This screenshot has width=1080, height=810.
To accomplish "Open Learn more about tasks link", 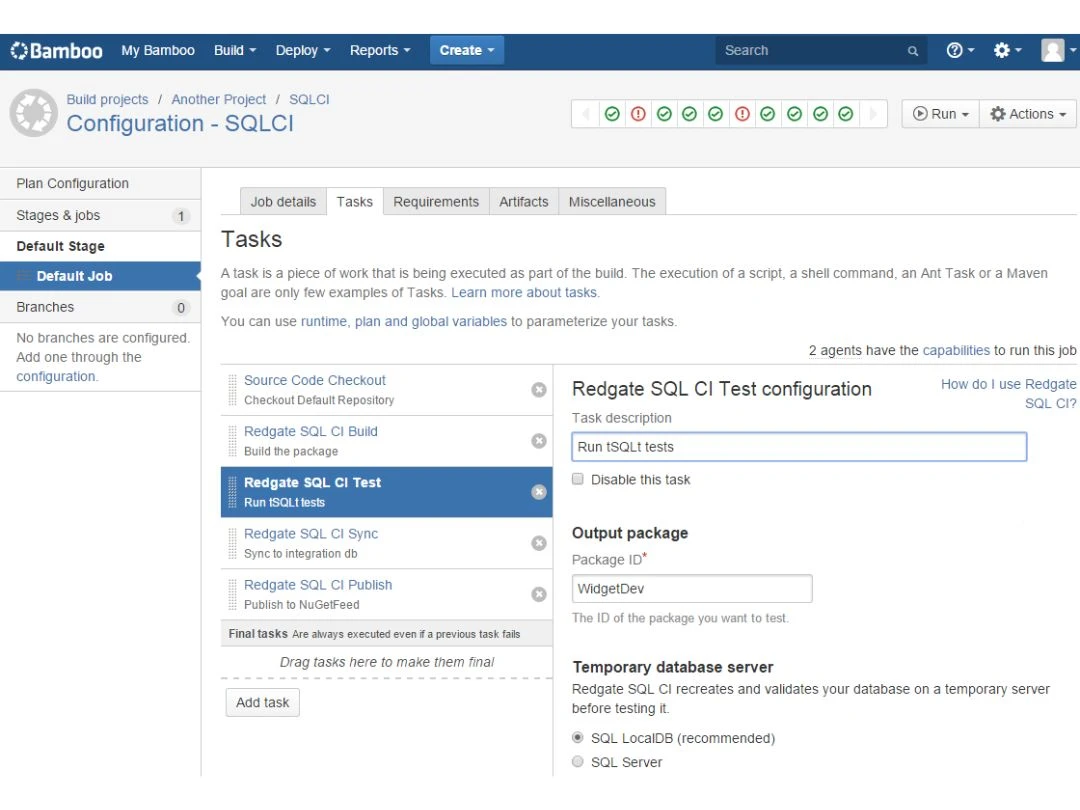I will pos(524,293).
